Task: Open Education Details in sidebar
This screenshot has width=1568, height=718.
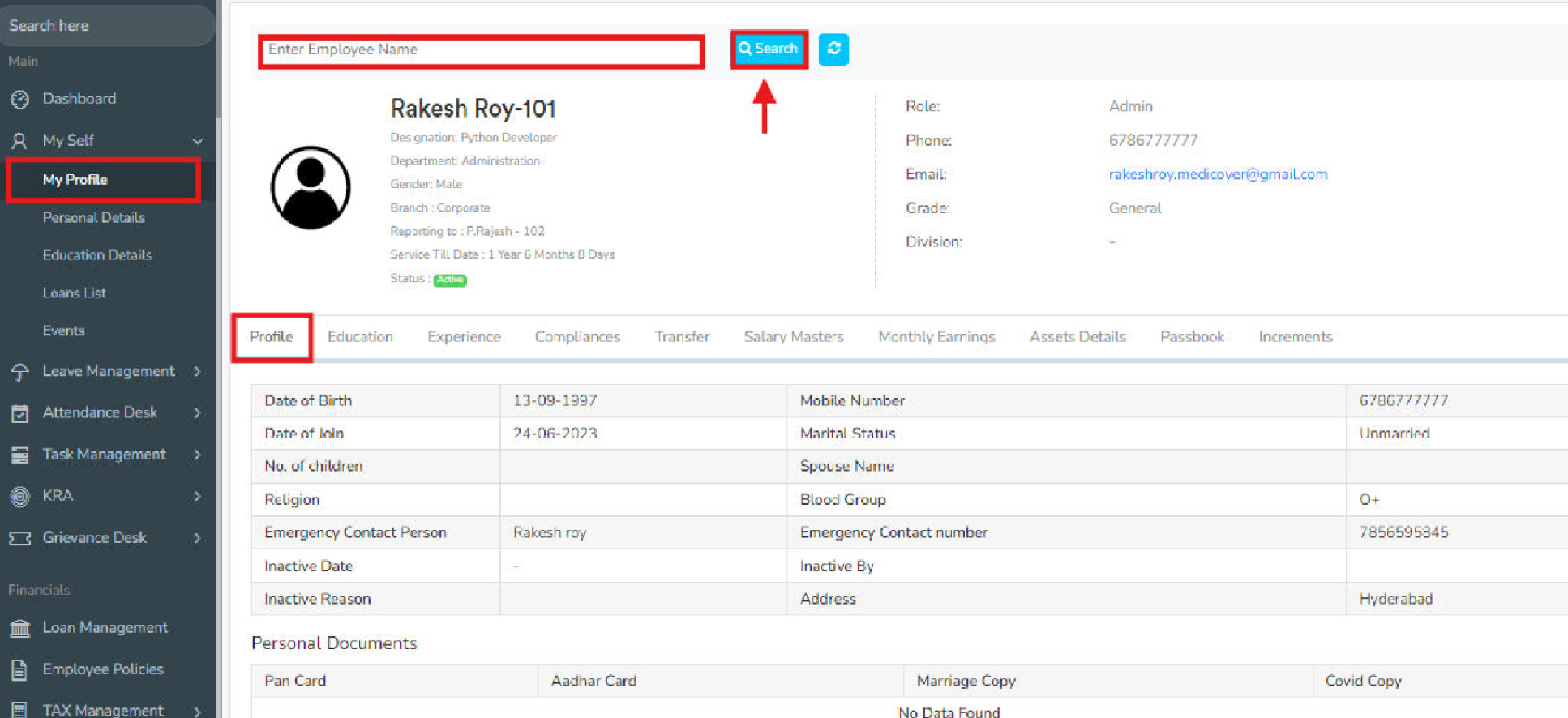Action: point(97,255)
